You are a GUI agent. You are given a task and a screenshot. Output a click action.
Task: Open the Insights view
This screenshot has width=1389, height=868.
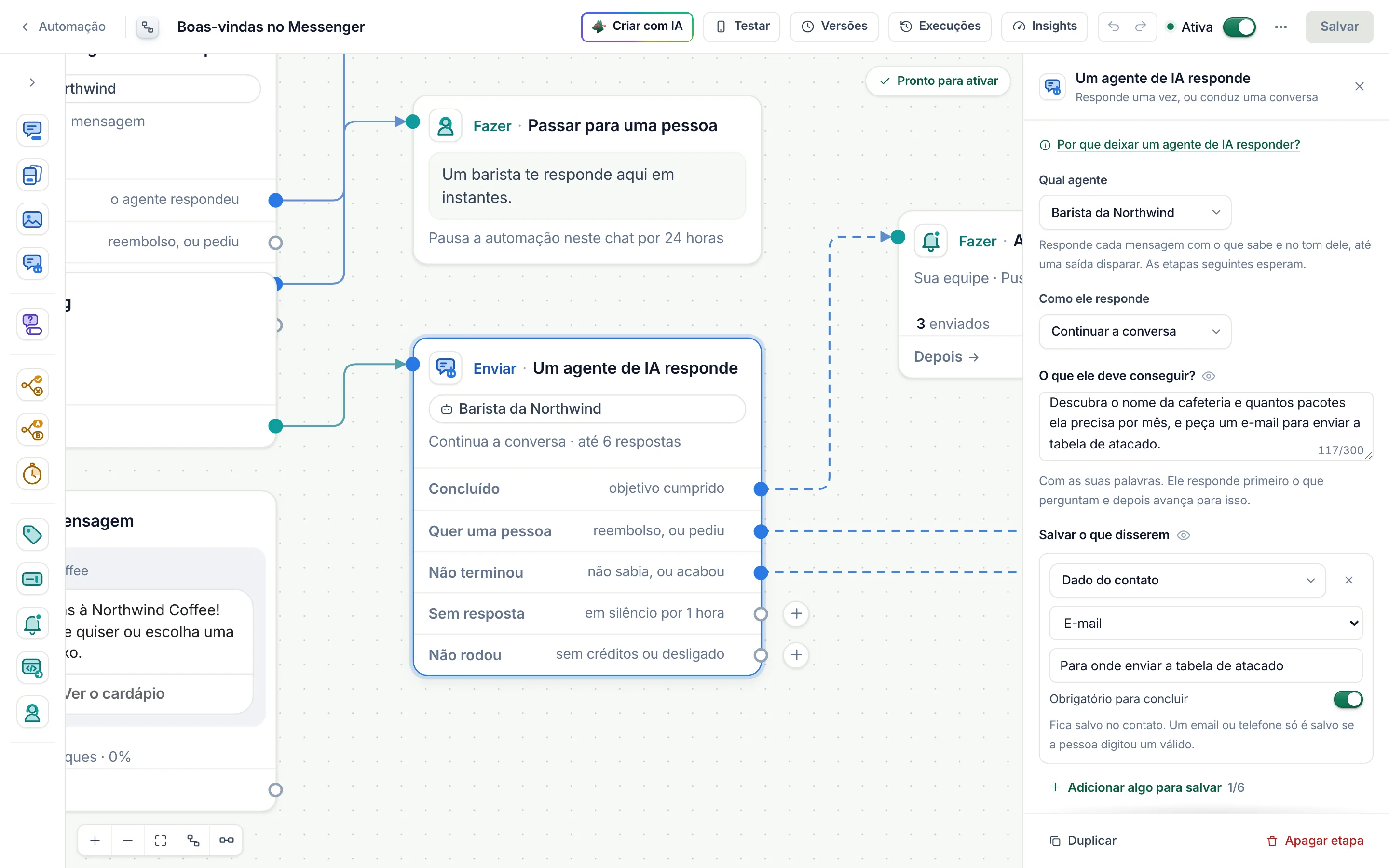[x=1044, y=27]
